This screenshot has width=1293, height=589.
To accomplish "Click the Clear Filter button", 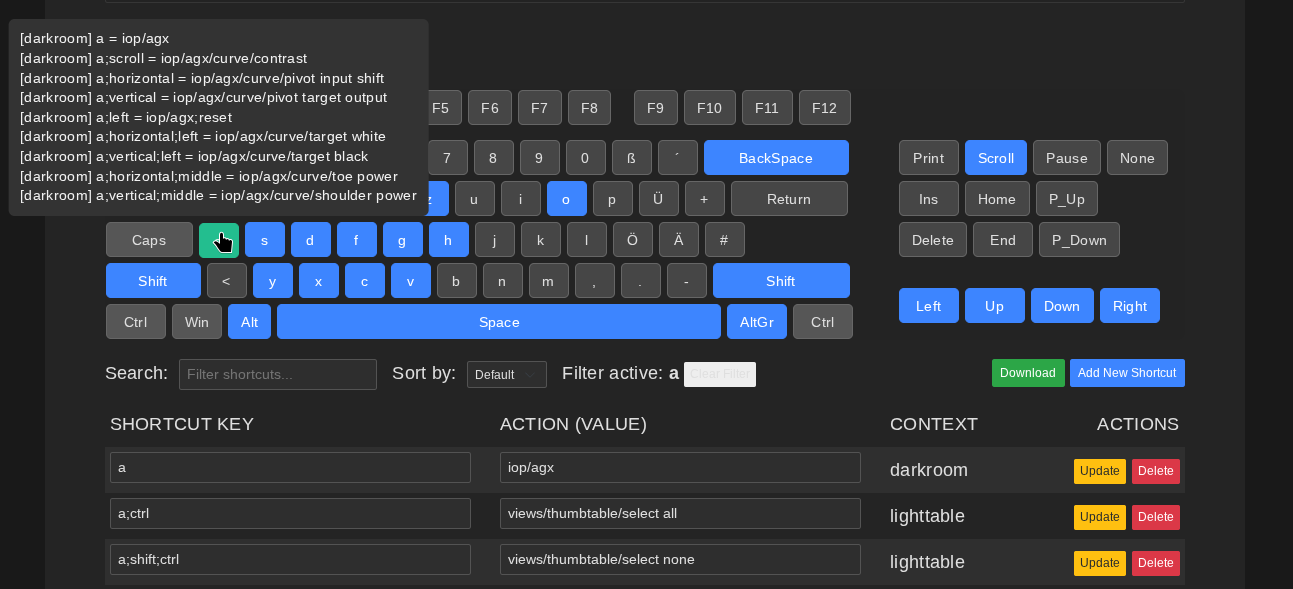I will point(719,374).
